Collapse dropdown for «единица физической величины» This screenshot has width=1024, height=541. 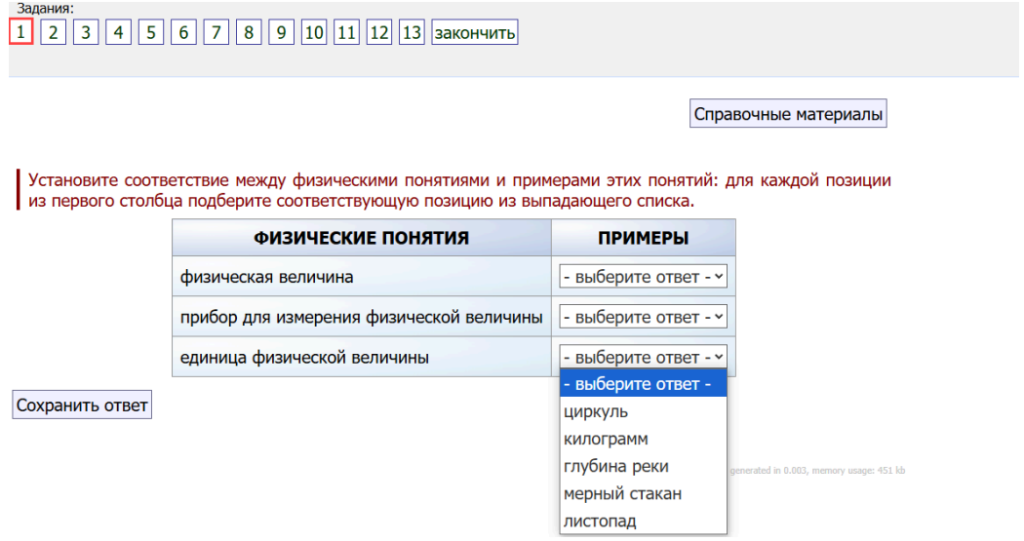click(643, 357)
